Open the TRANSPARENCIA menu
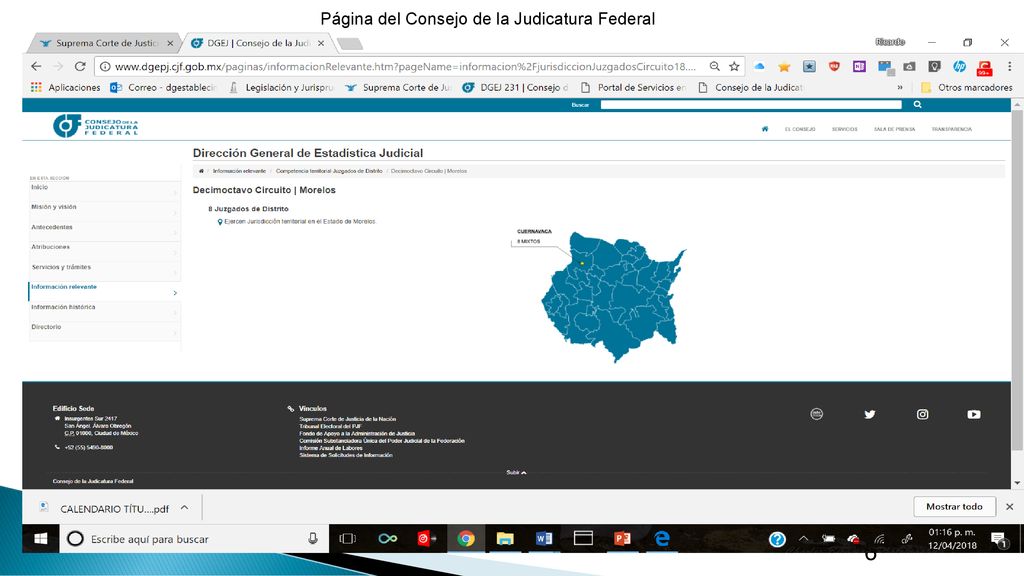 pyautogui.click(x=952, y=129)
